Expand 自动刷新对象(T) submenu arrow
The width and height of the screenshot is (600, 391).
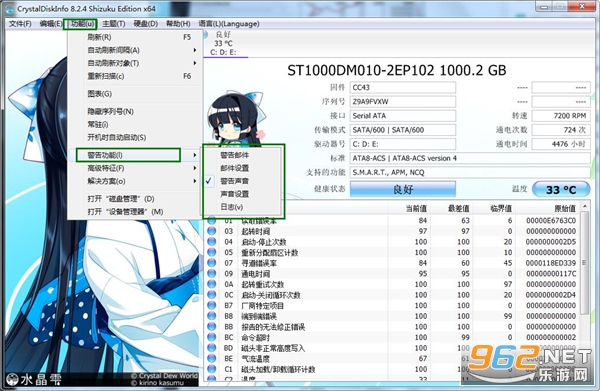pos(195,63)
